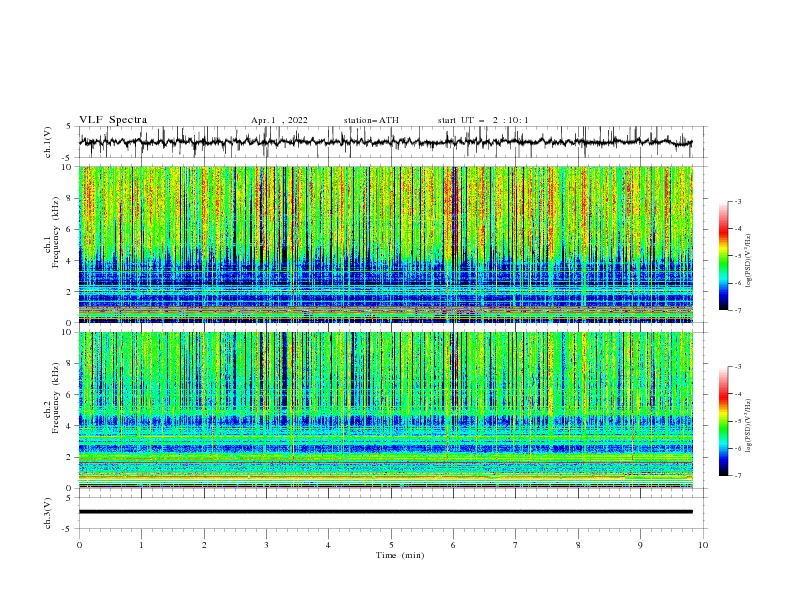Click the ch.3 flat black voltage trace

[x=386, y=512]
